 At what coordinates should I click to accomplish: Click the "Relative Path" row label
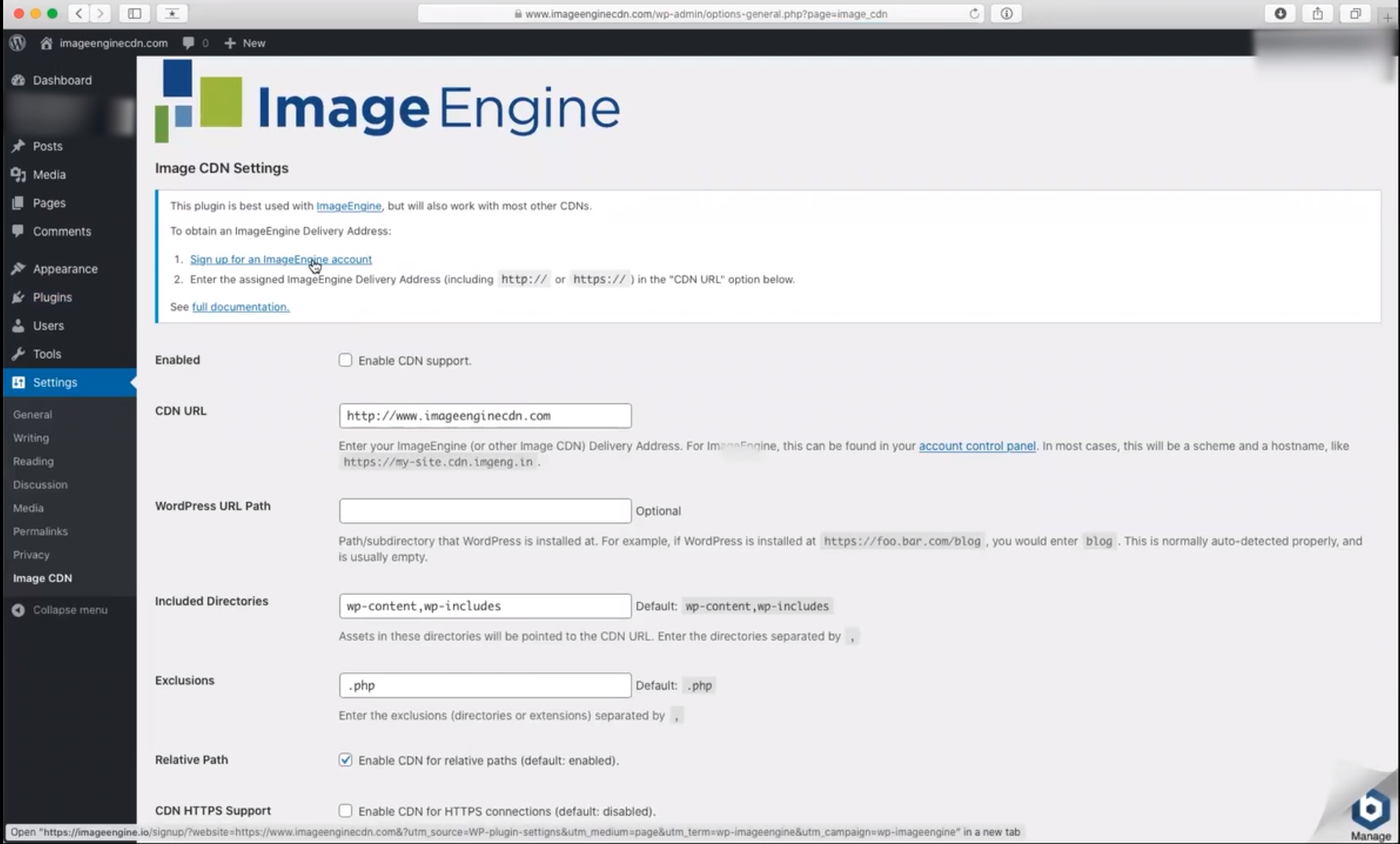(x=191, y=759)
